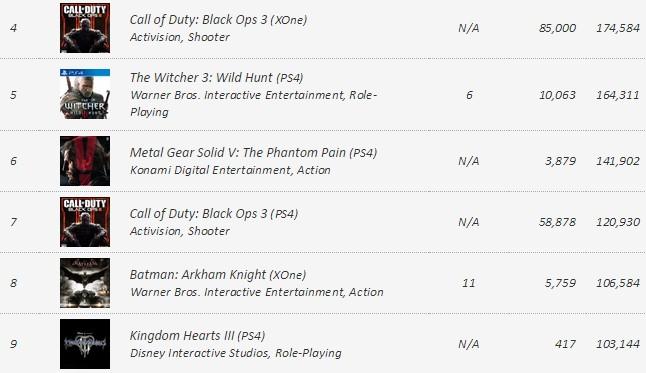Open Batman: Arkham Knight (XOne) title link

coord(218,275)
